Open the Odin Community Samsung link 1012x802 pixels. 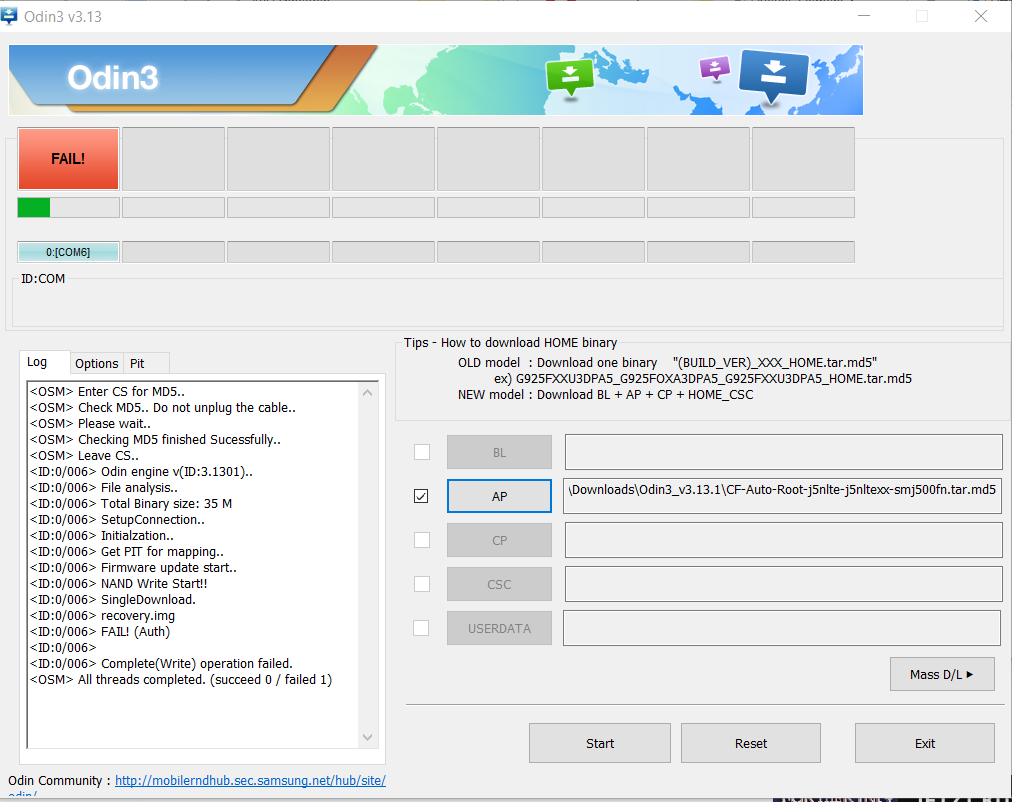click(x=250, y=781)
